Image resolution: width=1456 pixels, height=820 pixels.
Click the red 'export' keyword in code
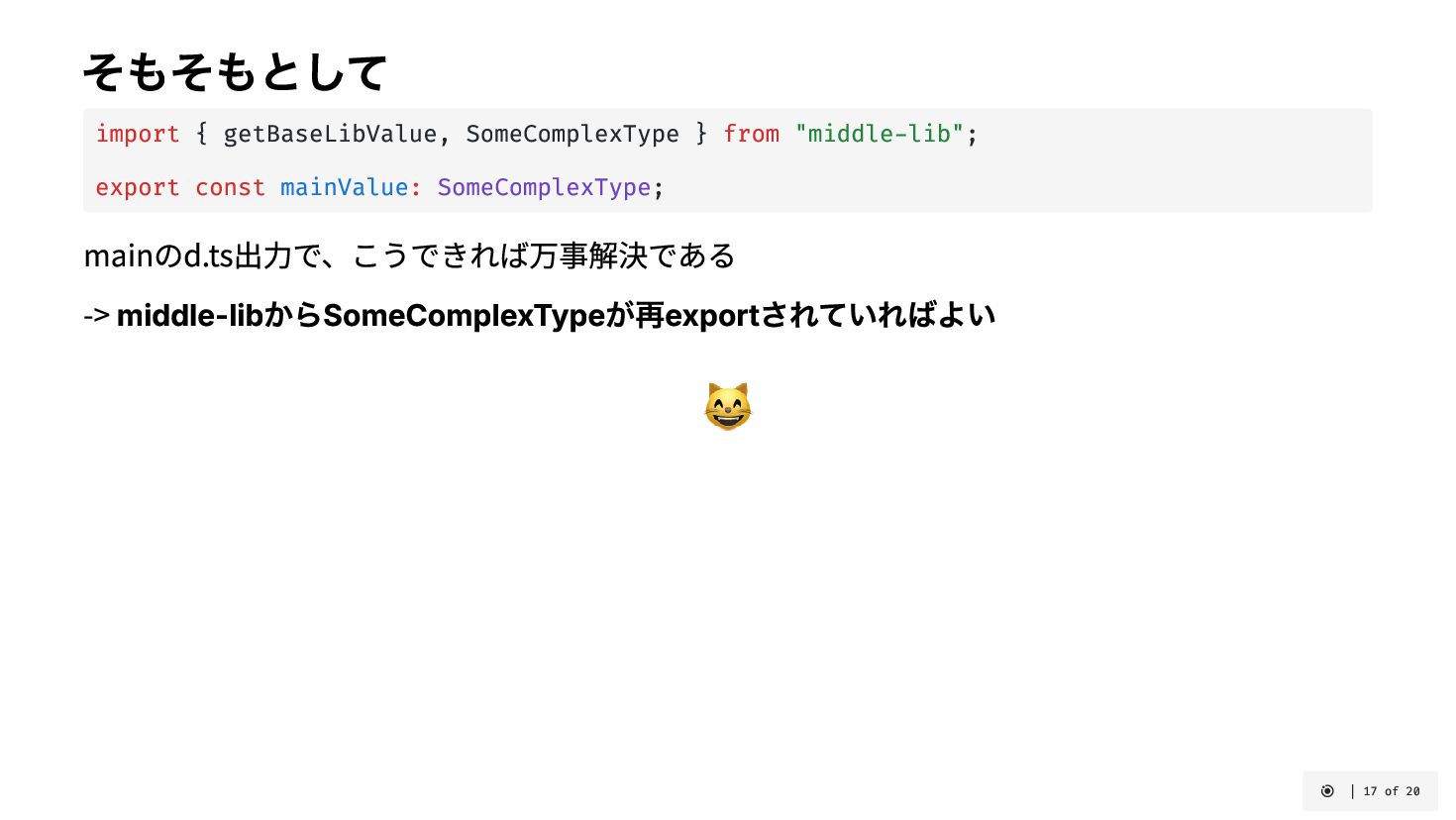138,187
